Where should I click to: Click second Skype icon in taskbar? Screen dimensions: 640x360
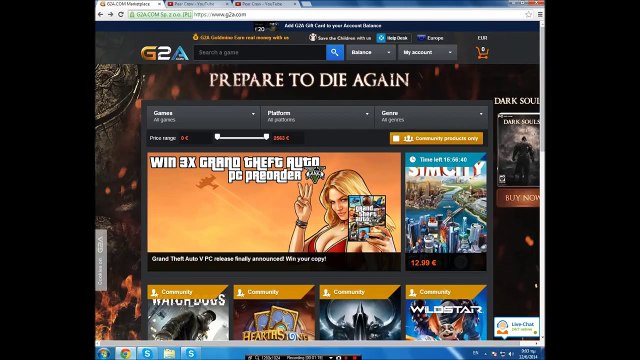(191, 353)
